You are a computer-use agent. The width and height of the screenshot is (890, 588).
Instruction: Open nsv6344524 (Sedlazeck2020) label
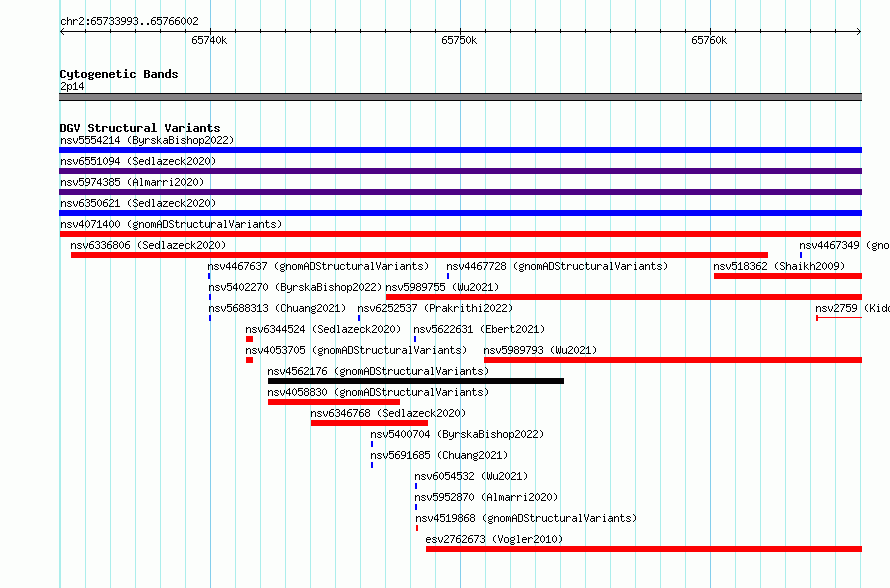323,329
